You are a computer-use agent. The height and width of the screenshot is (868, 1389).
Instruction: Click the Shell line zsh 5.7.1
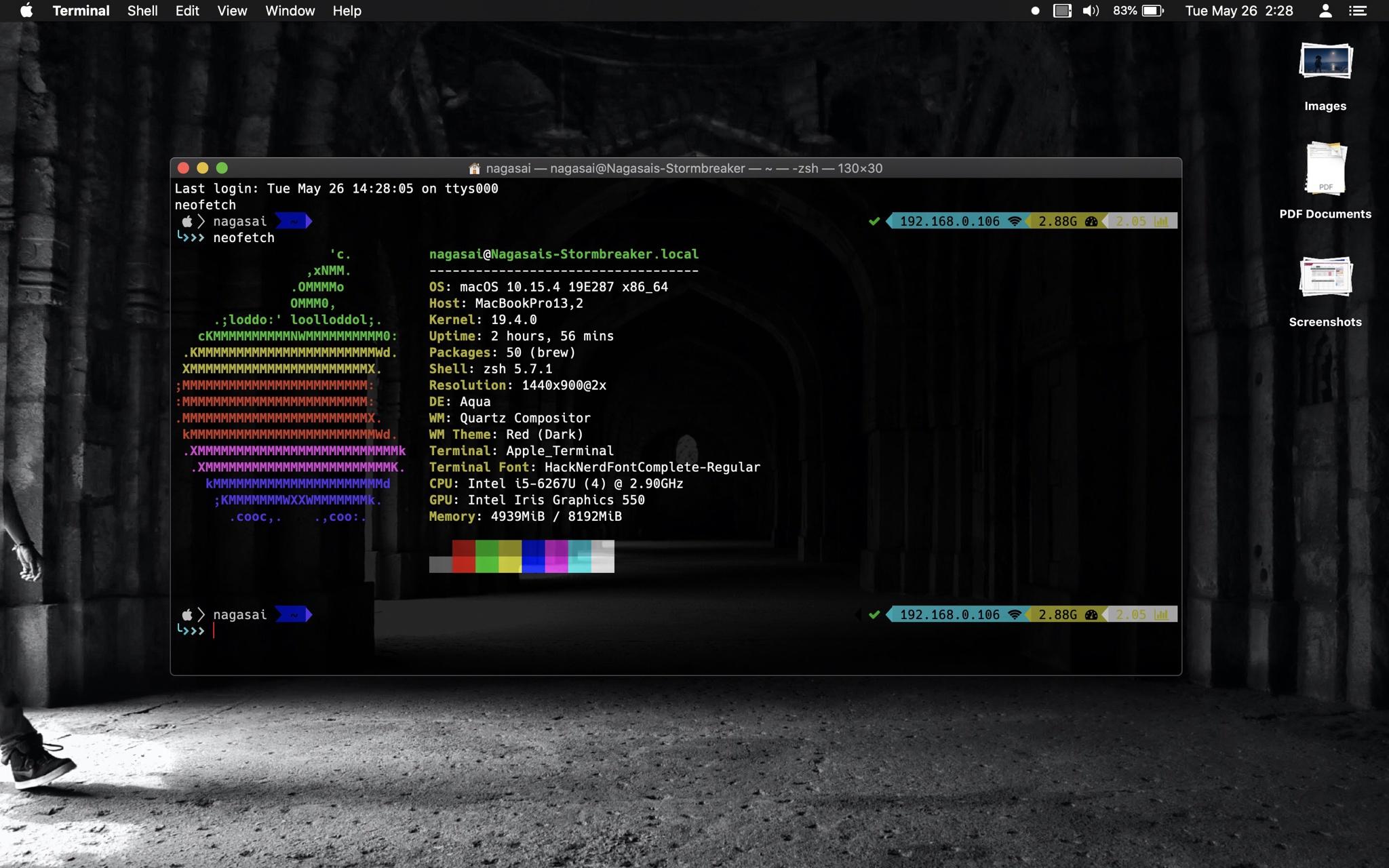point(490,369)
